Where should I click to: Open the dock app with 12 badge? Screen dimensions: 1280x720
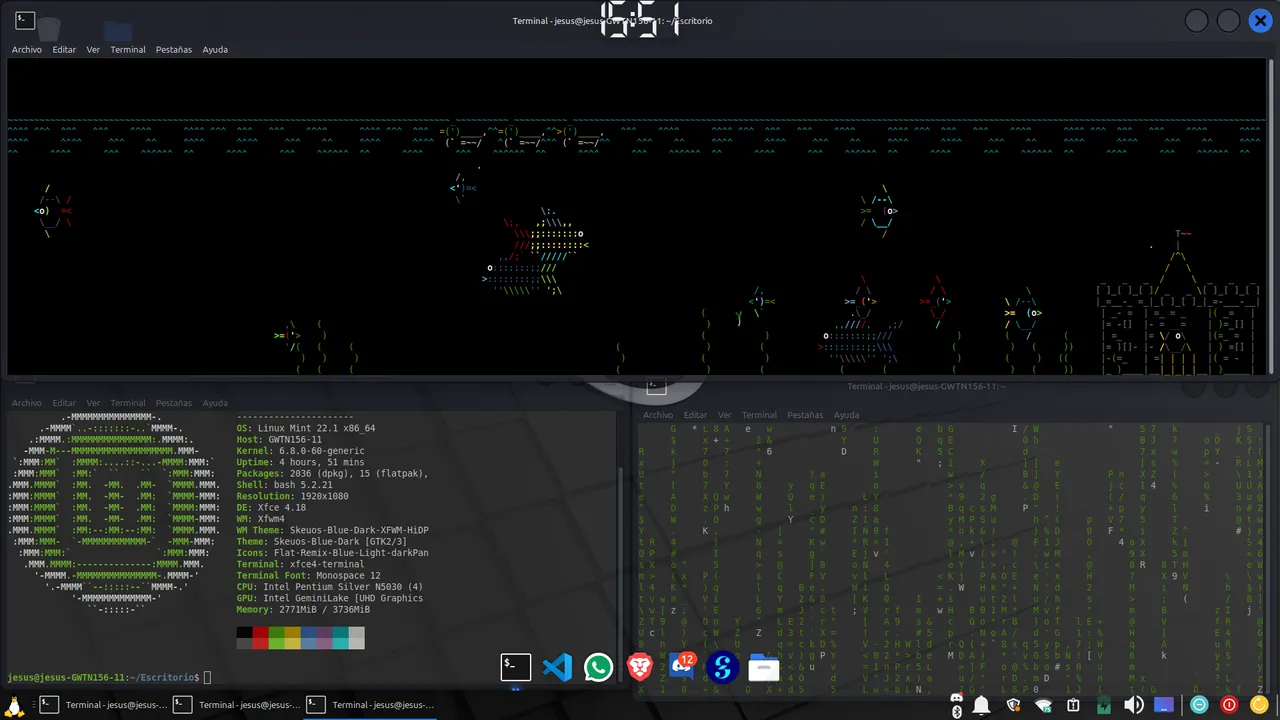tap(681, 667)
